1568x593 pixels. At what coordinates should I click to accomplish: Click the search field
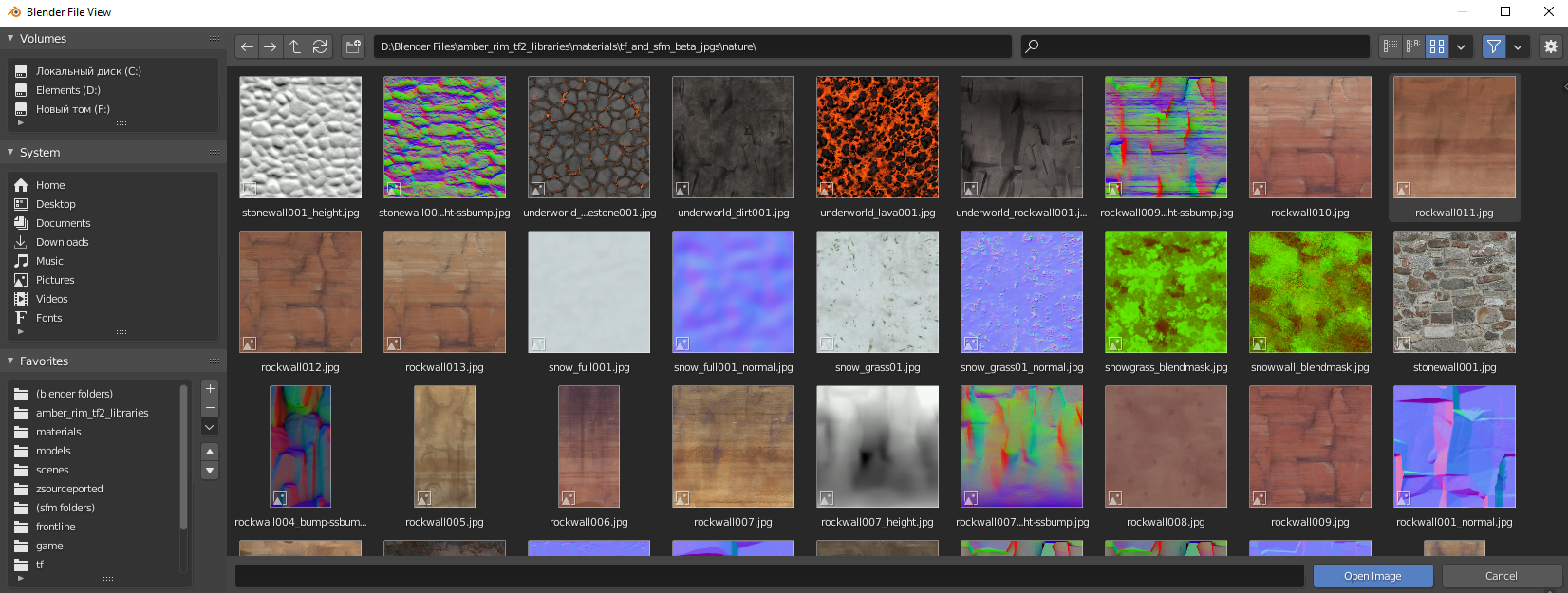tap(1195, 46)
